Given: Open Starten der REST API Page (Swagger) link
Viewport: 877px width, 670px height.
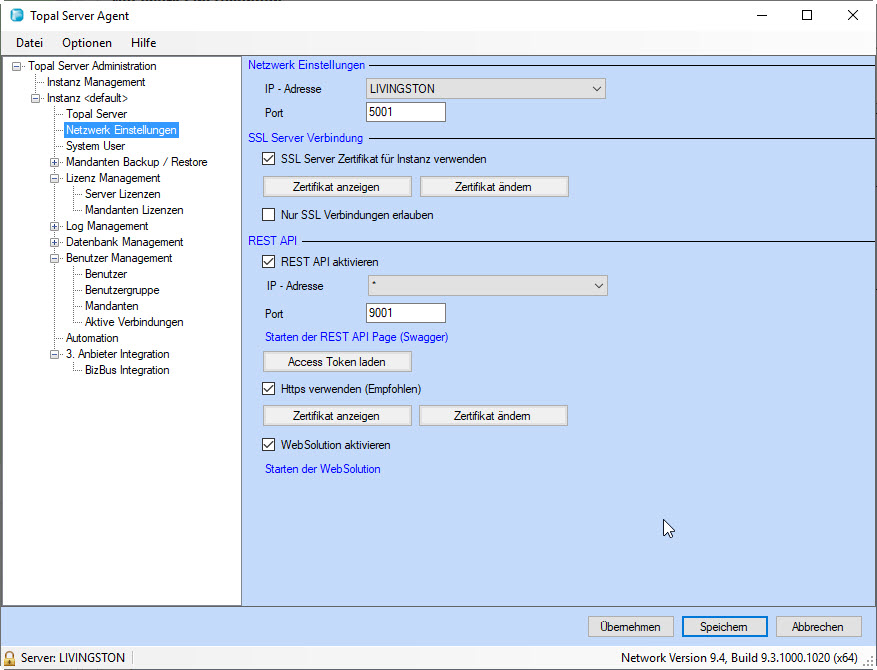Looking at the screenshot, I should coord(356,337).
